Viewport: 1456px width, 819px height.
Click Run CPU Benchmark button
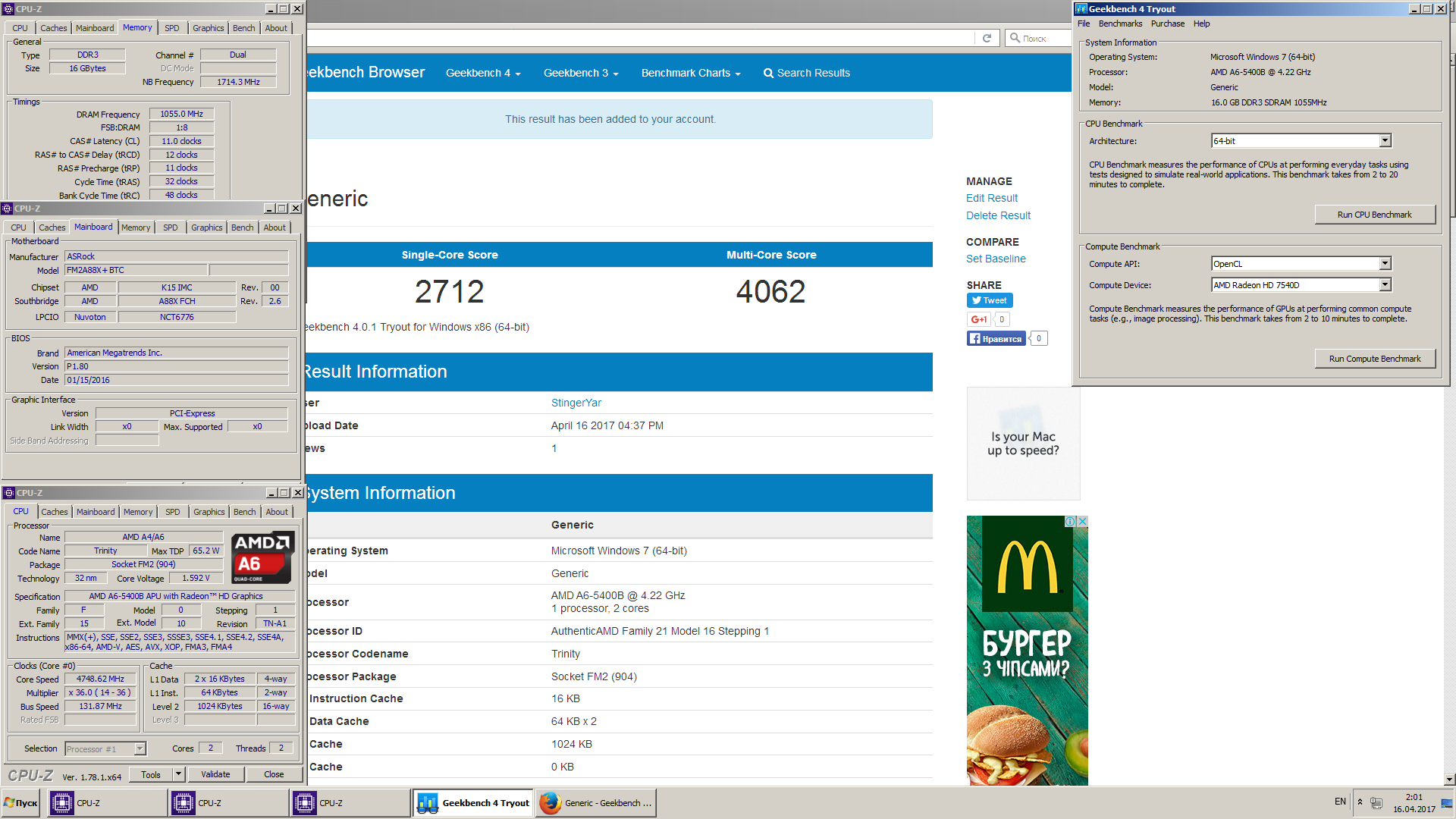[1374, 215]
